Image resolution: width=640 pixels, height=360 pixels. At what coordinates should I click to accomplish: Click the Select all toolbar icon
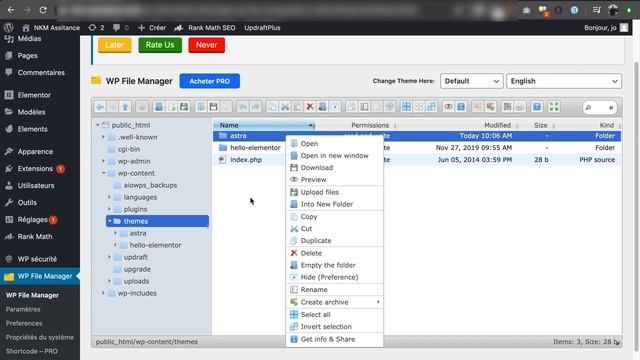click(x=406, y=107)
